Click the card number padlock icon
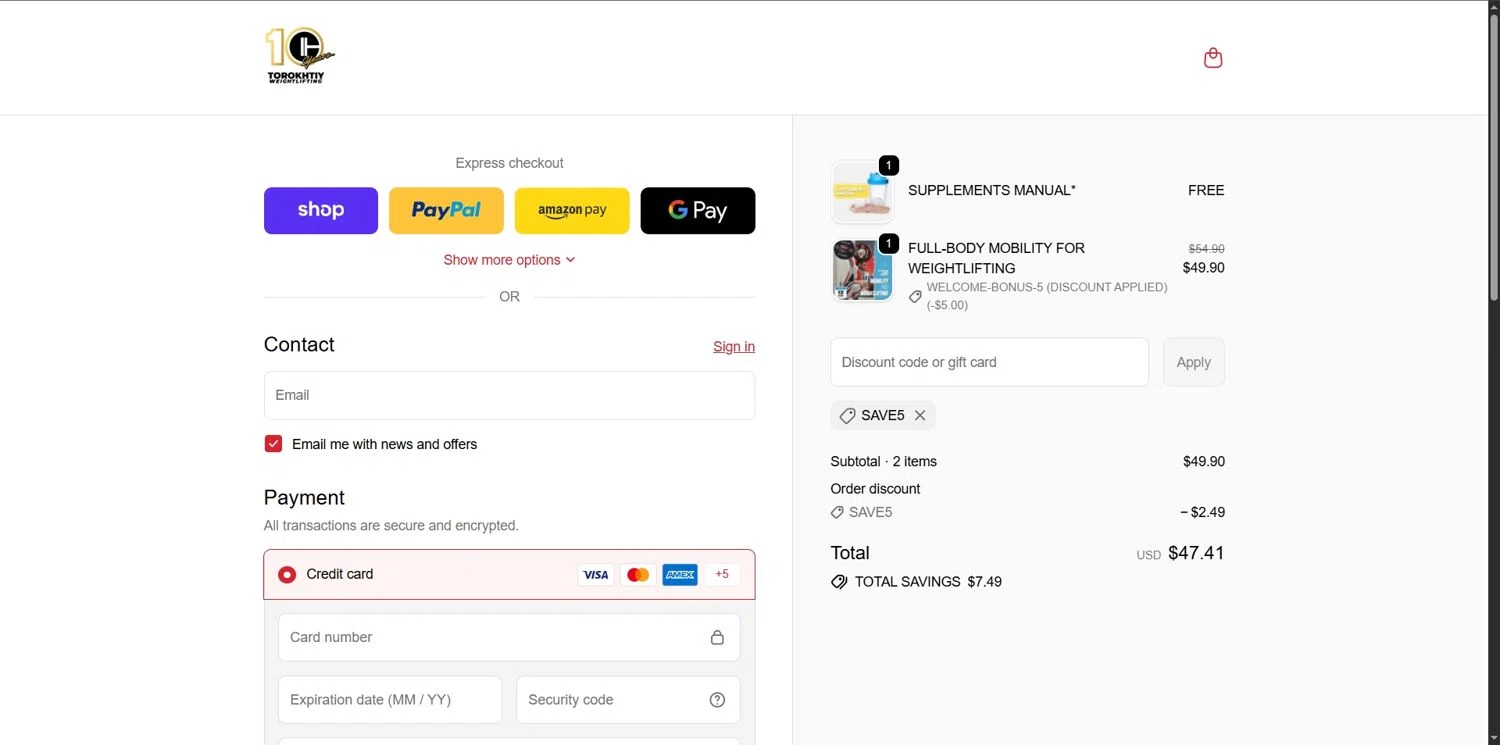The width and height of the screenshot is (1500, 745). [x=717, y=637]
